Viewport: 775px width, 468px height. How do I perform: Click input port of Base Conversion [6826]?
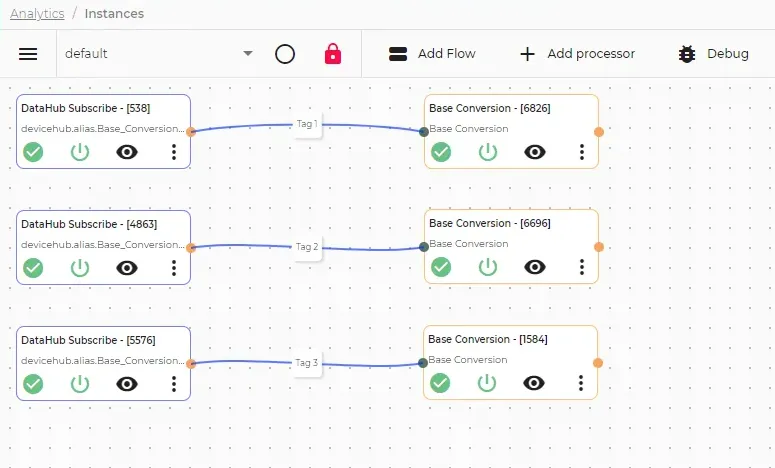(424, 131)
